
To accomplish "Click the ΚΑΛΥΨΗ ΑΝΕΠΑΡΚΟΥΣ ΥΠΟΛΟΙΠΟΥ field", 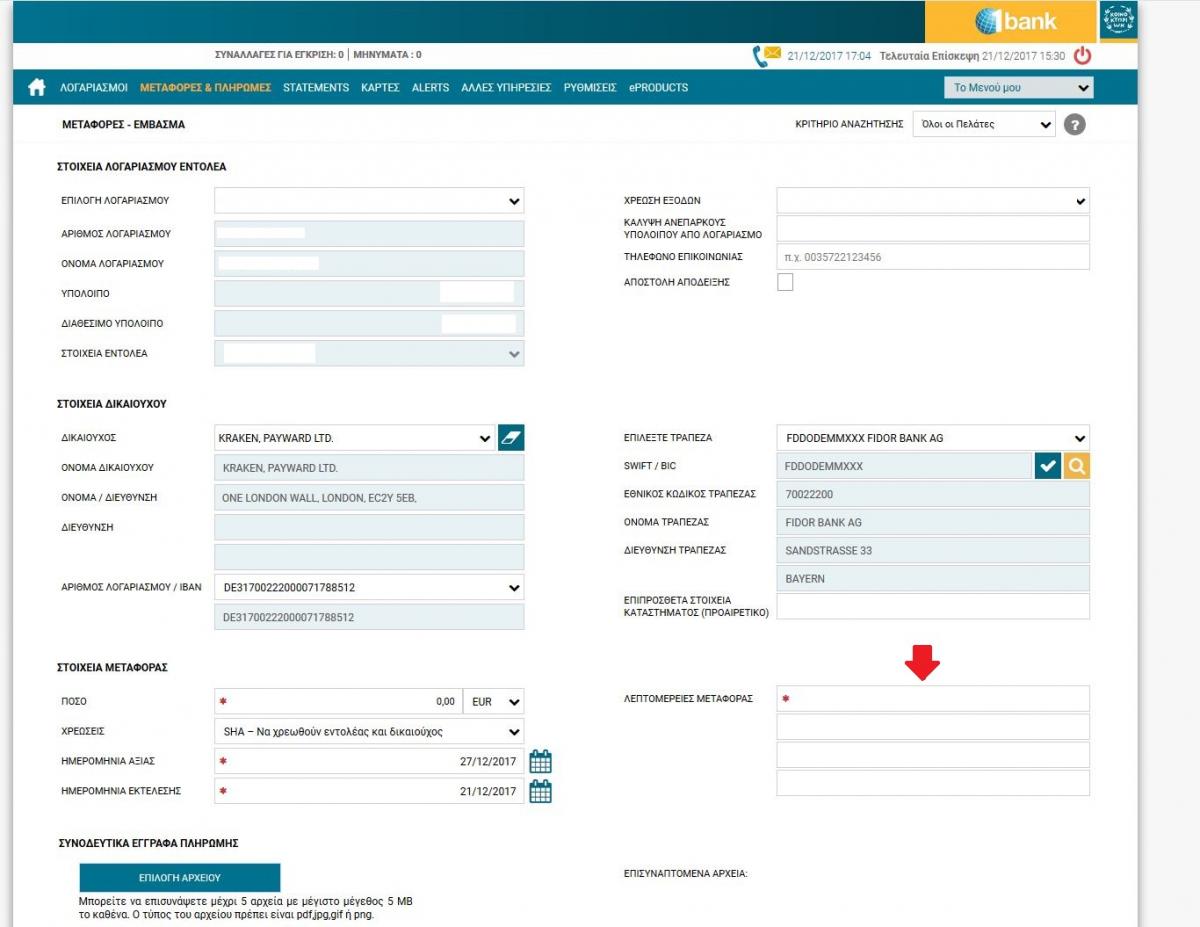I will [933, 228].
